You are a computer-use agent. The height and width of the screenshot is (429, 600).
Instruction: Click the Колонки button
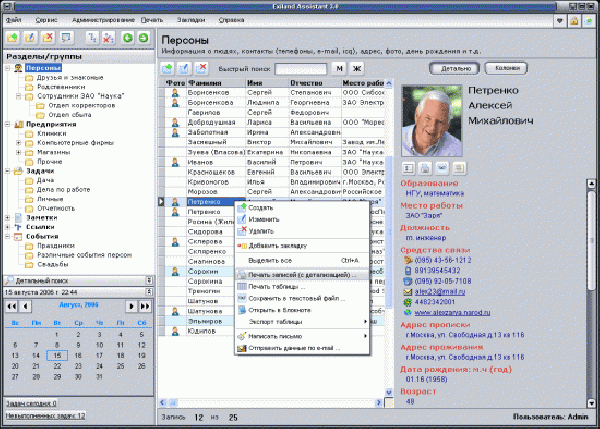505,68
